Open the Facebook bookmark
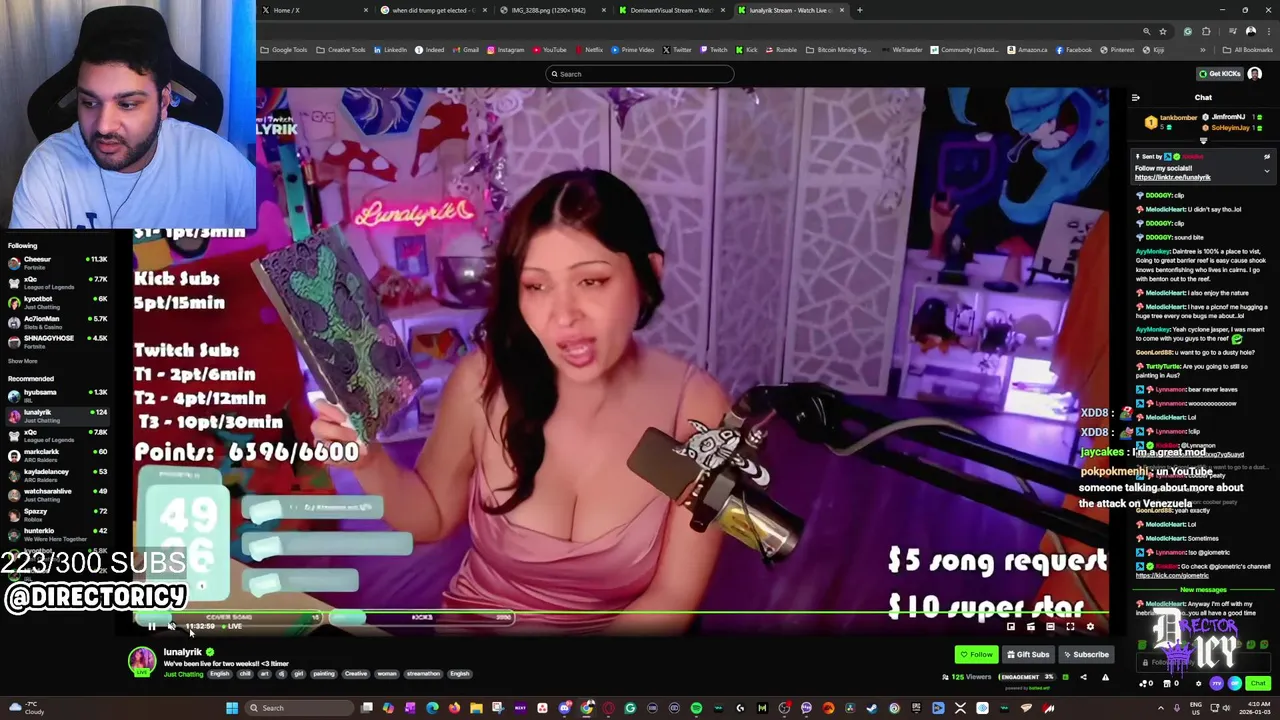This screenshot has height=720, width=1280. 1073,50
